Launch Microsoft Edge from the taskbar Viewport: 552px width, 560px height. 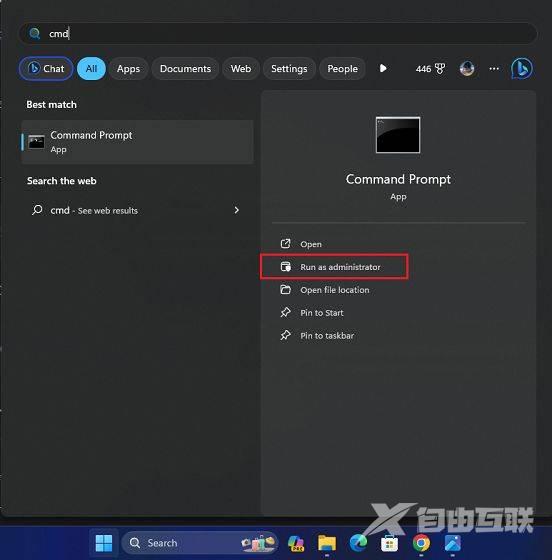(x=358, y=543)
